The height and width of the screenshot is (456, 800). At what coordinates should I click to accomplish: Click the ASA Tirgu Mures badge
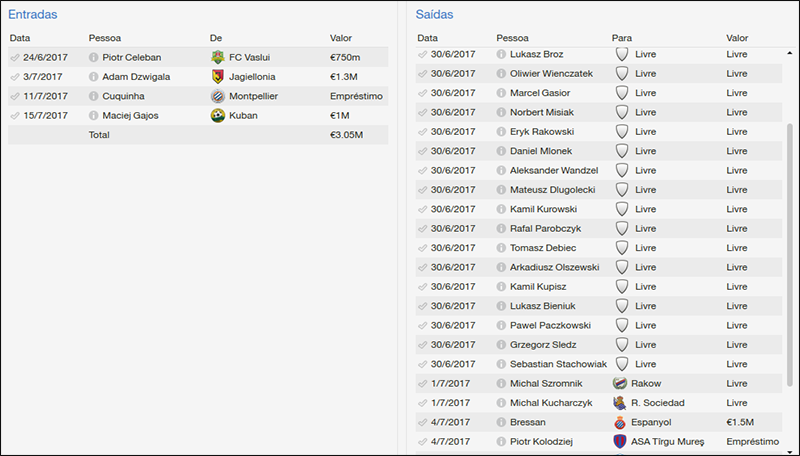(x=621, y=441)
